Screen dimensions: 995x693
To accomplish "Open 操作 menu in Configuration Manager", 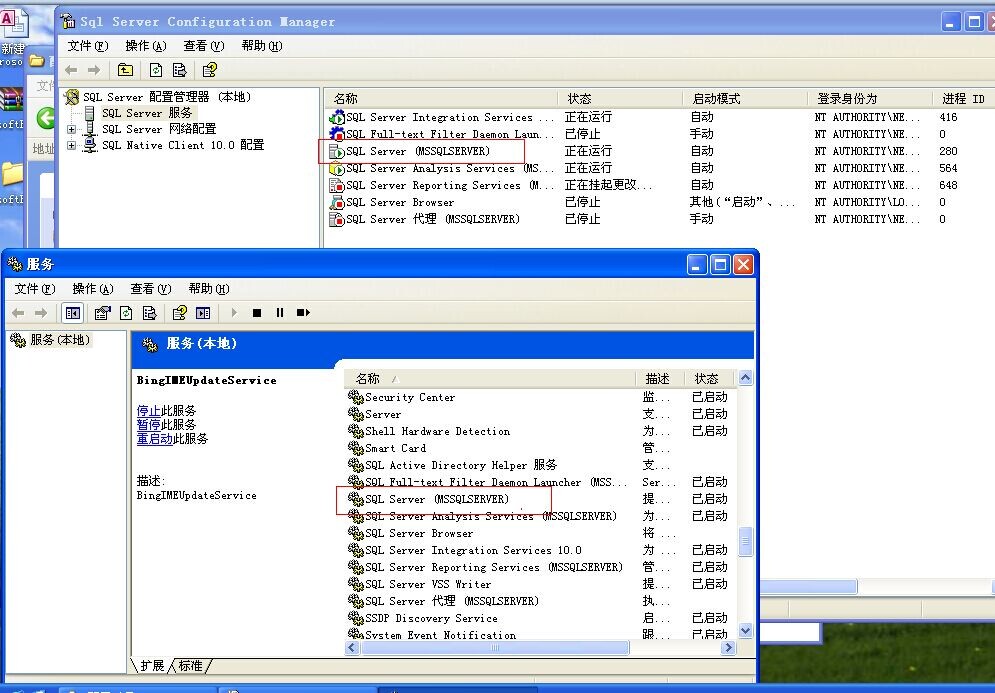I will pyautogui.click(x=146, y=46).
